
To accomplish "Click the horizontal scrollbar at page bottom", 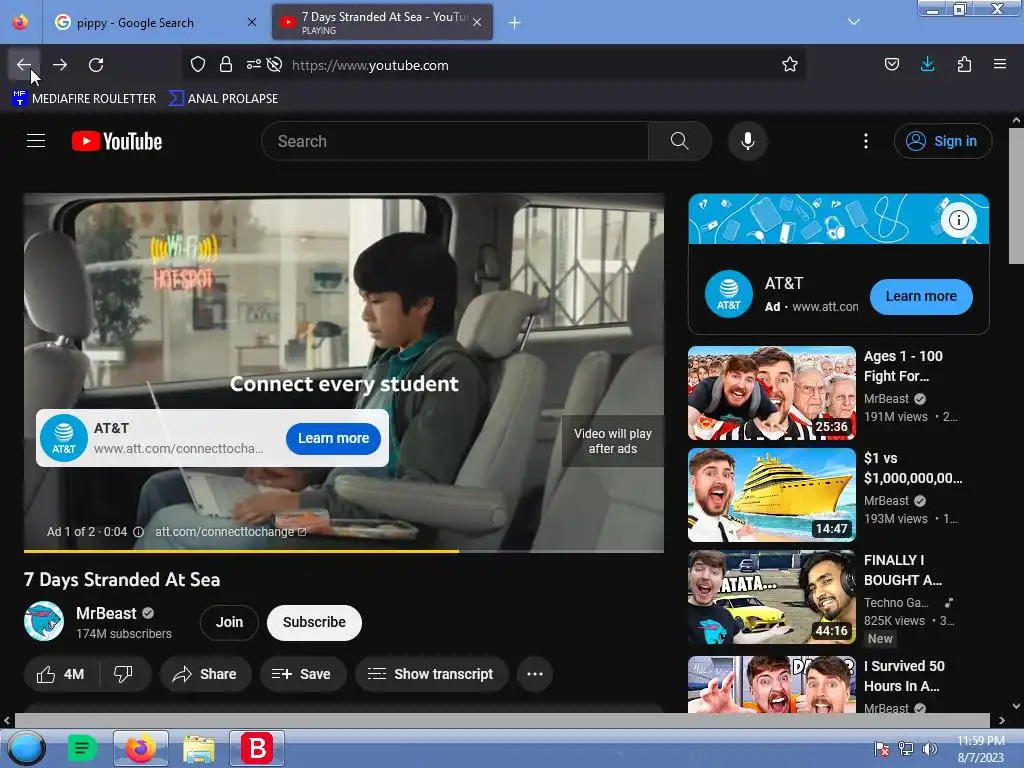I will (x=503, y=720).
